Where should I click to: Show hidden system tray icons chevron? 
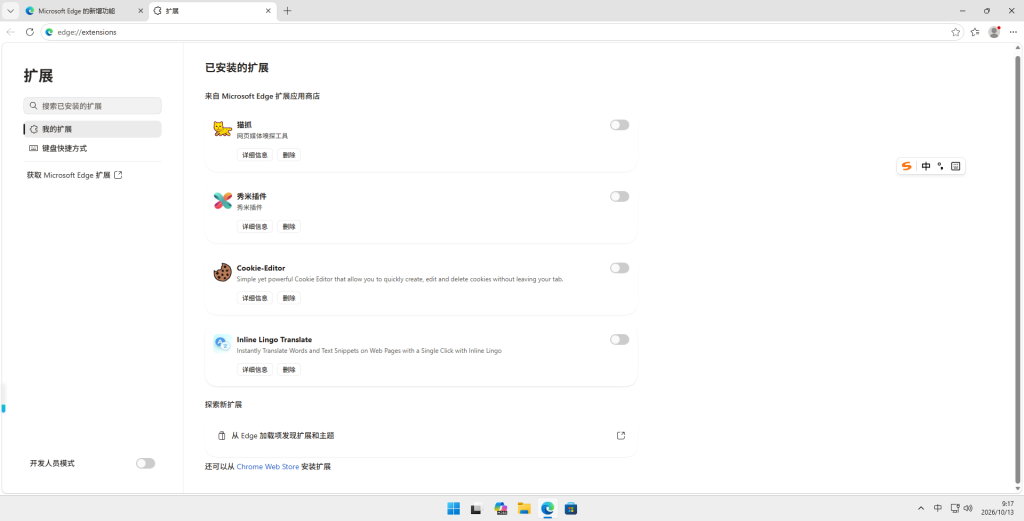pos(921,509)
